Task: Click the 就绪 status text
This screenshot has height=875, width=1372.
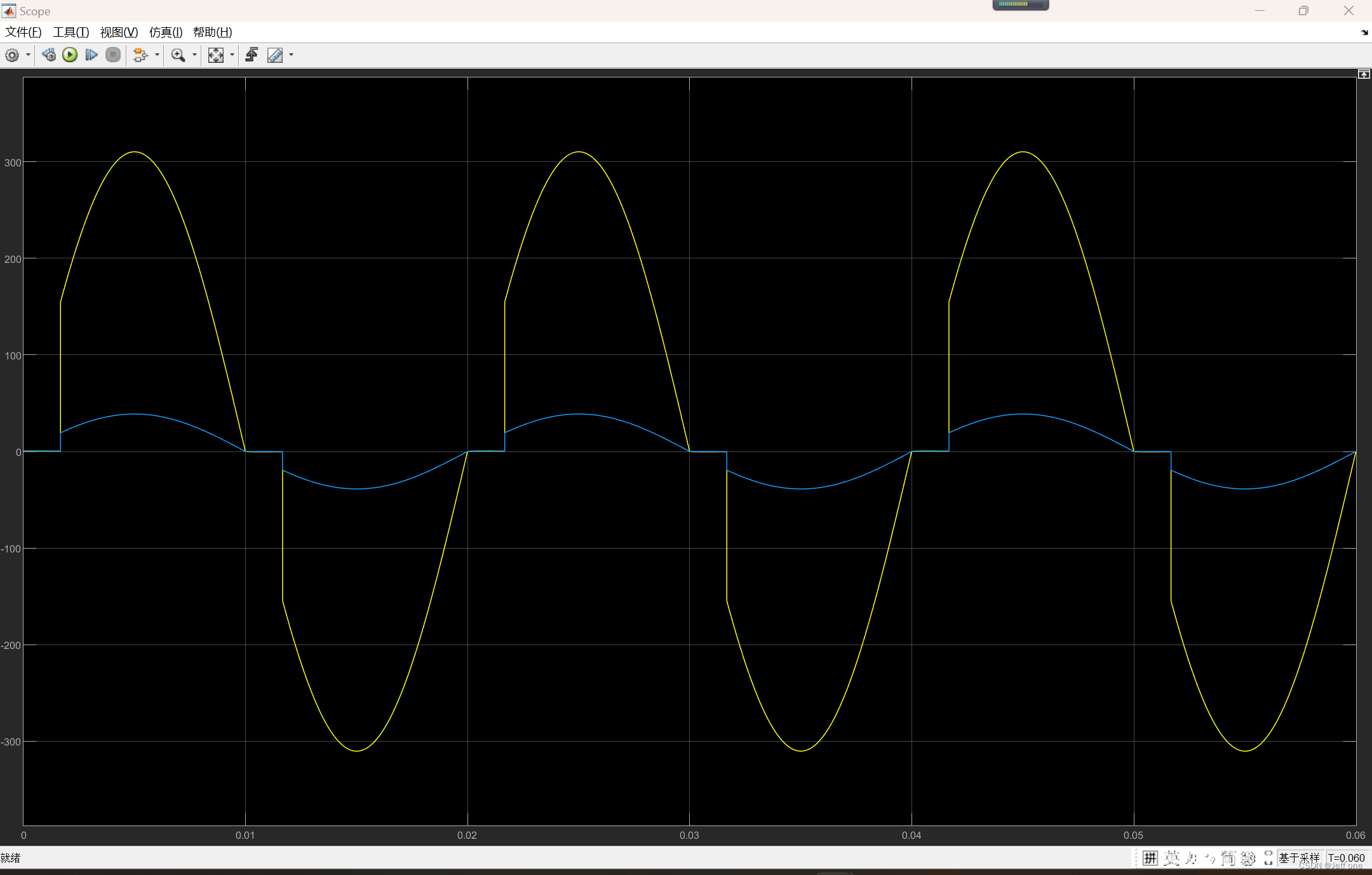Action: [10, 858]
